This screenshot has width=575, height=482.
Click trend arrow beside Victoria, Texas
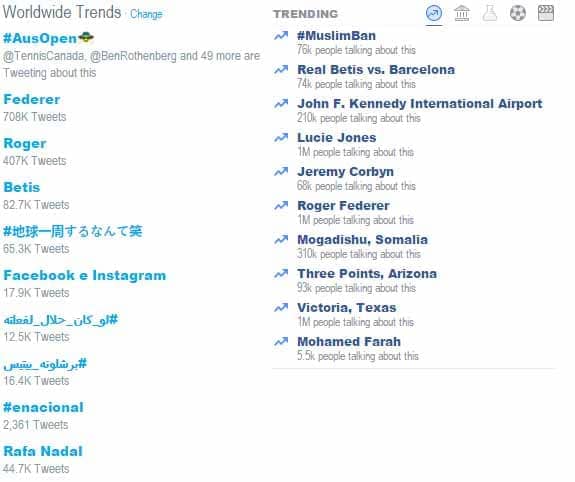(x=281, y=307)
